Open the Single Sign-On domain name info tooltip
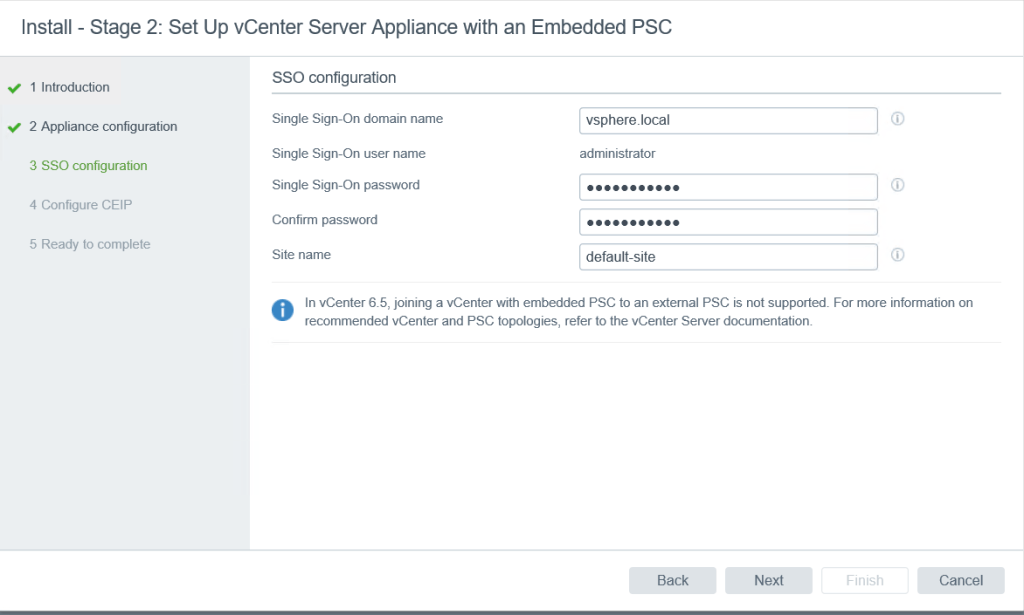 tap(897, 118)
